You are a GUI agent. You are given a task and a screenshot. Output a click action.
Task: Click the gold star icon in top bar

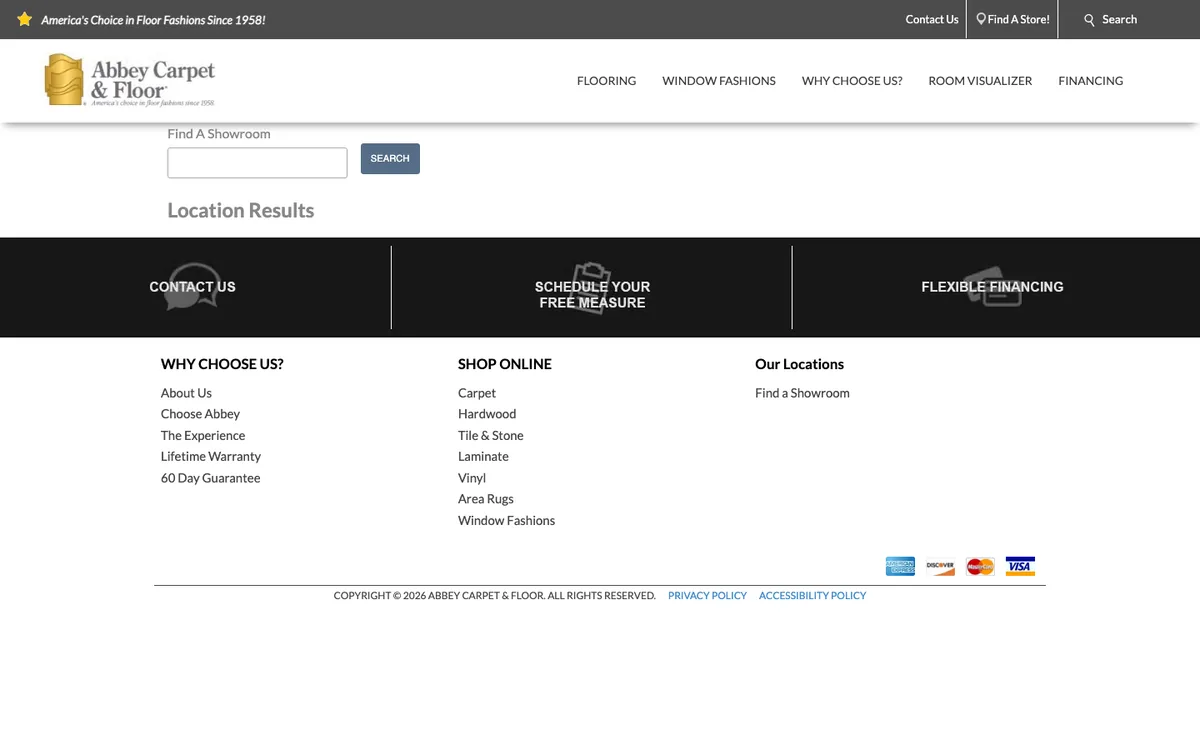[x=25, y=19]
